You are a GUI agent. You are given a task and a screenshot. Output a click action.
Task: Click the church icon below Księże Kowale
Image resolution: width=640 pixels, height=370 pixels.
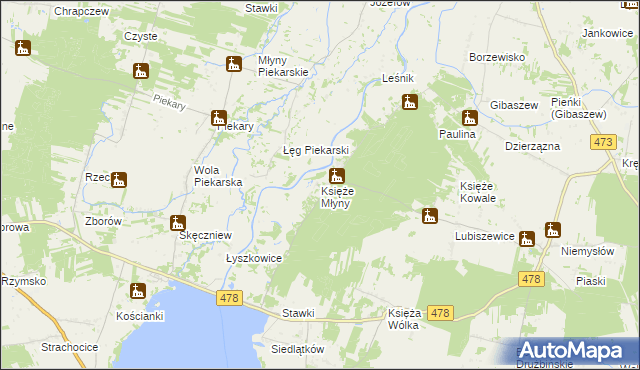point(430,216)
